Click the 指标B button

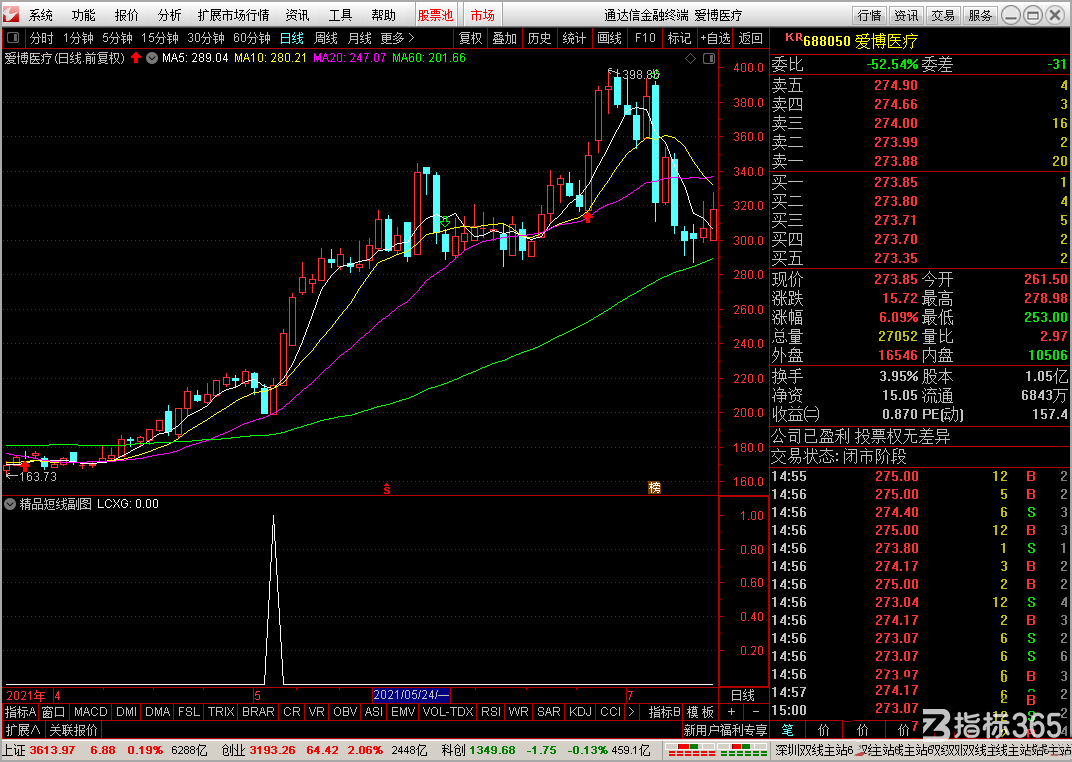coord(664,712)
